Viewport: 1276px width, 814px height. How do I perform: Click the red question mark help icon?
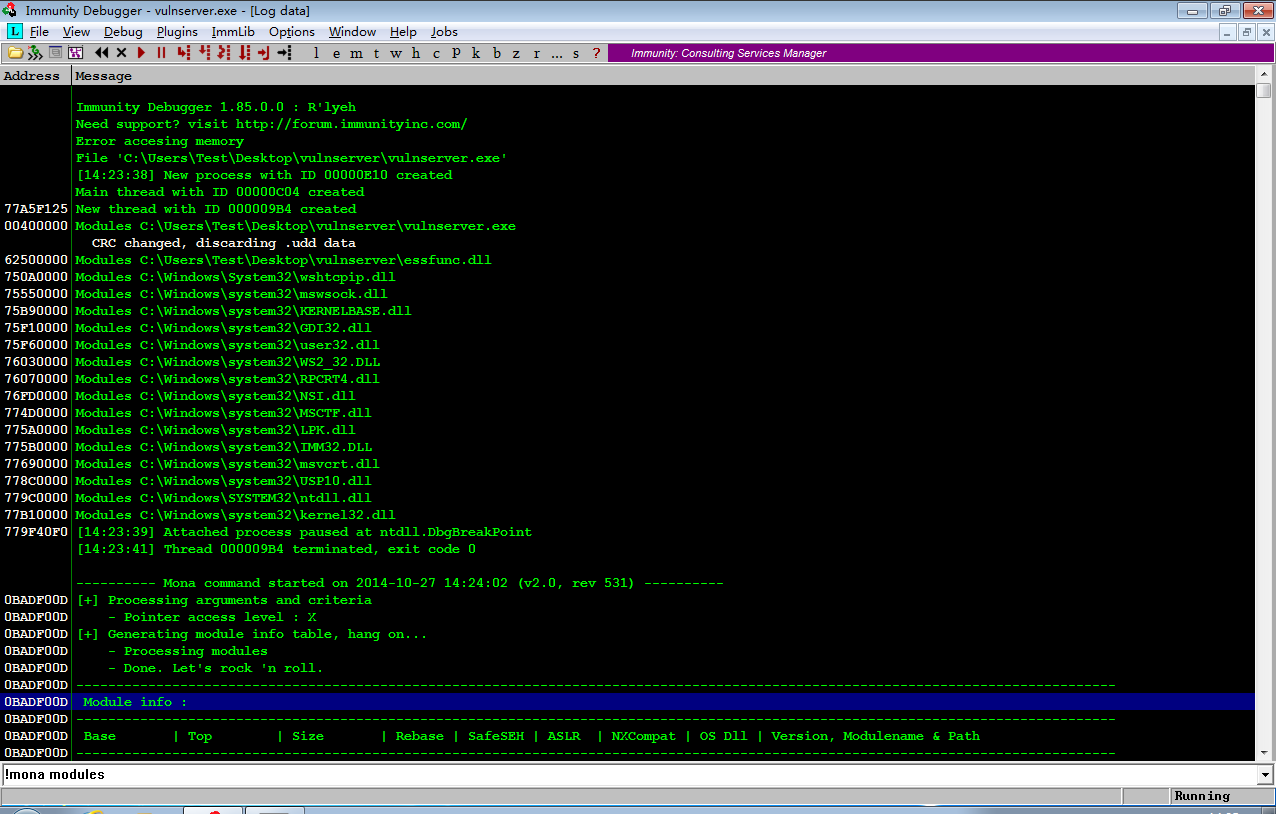point(596,53)
